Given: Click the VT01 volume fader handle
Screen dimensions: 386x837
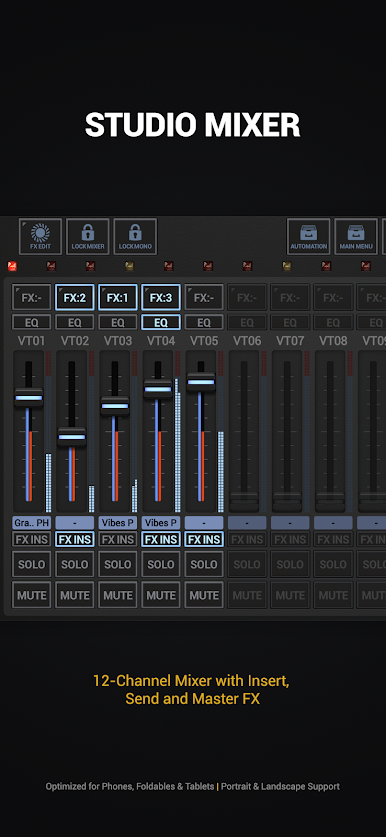Looking at the screenshot, I should tap(28, 398).
